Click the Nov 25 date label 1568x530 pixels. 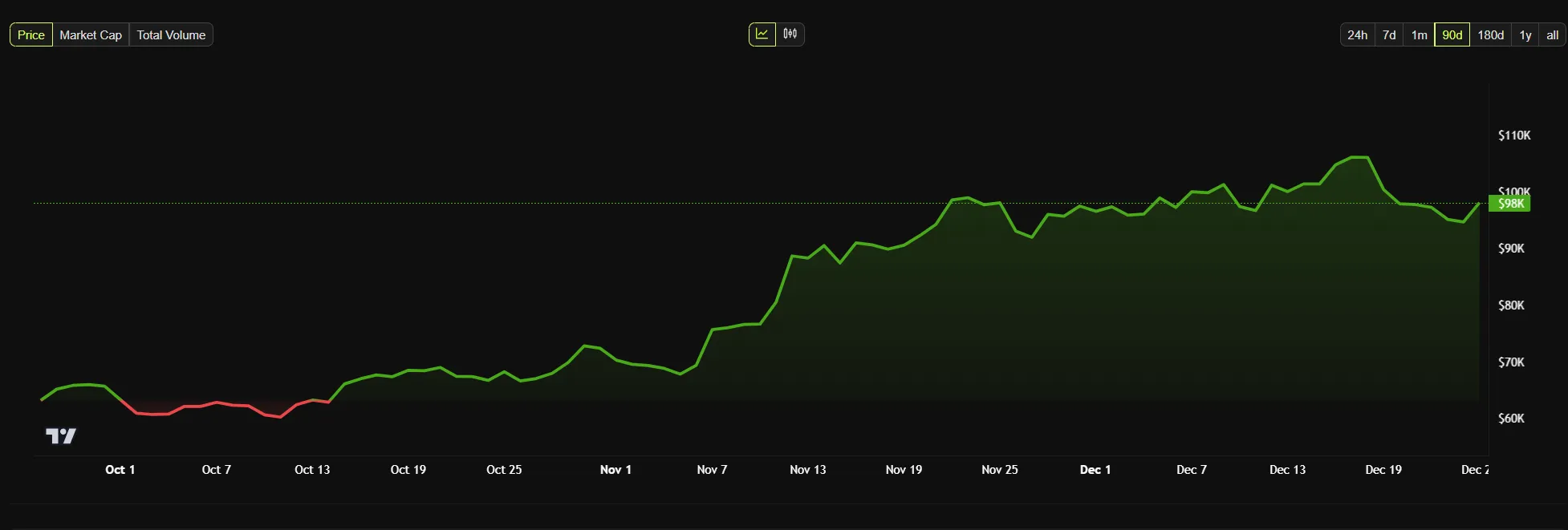pos(1000,470)
